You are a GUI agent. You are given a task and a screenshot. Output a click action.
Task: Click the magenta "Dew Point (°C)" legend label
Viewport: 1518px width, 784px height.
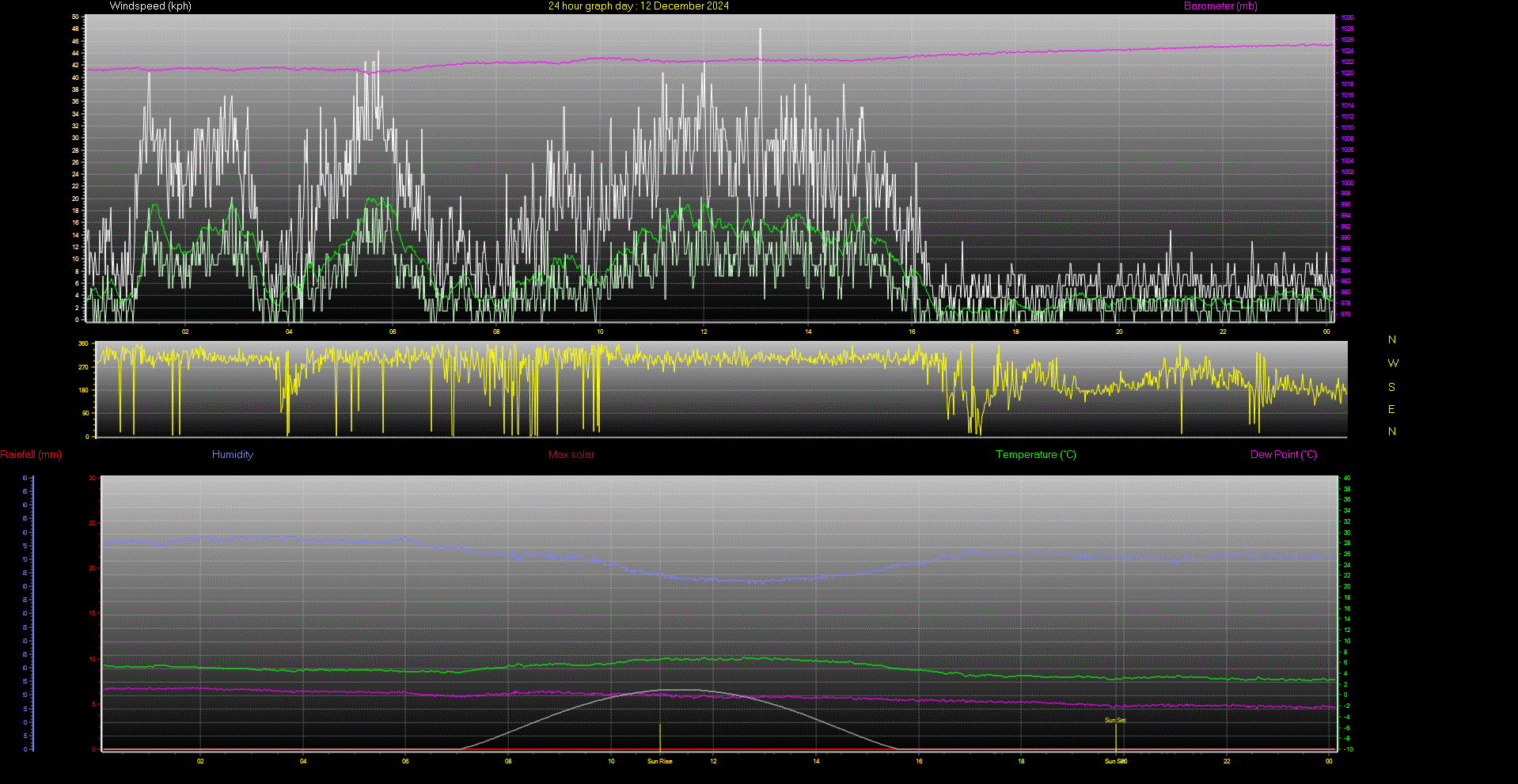tap(1284, 455)
